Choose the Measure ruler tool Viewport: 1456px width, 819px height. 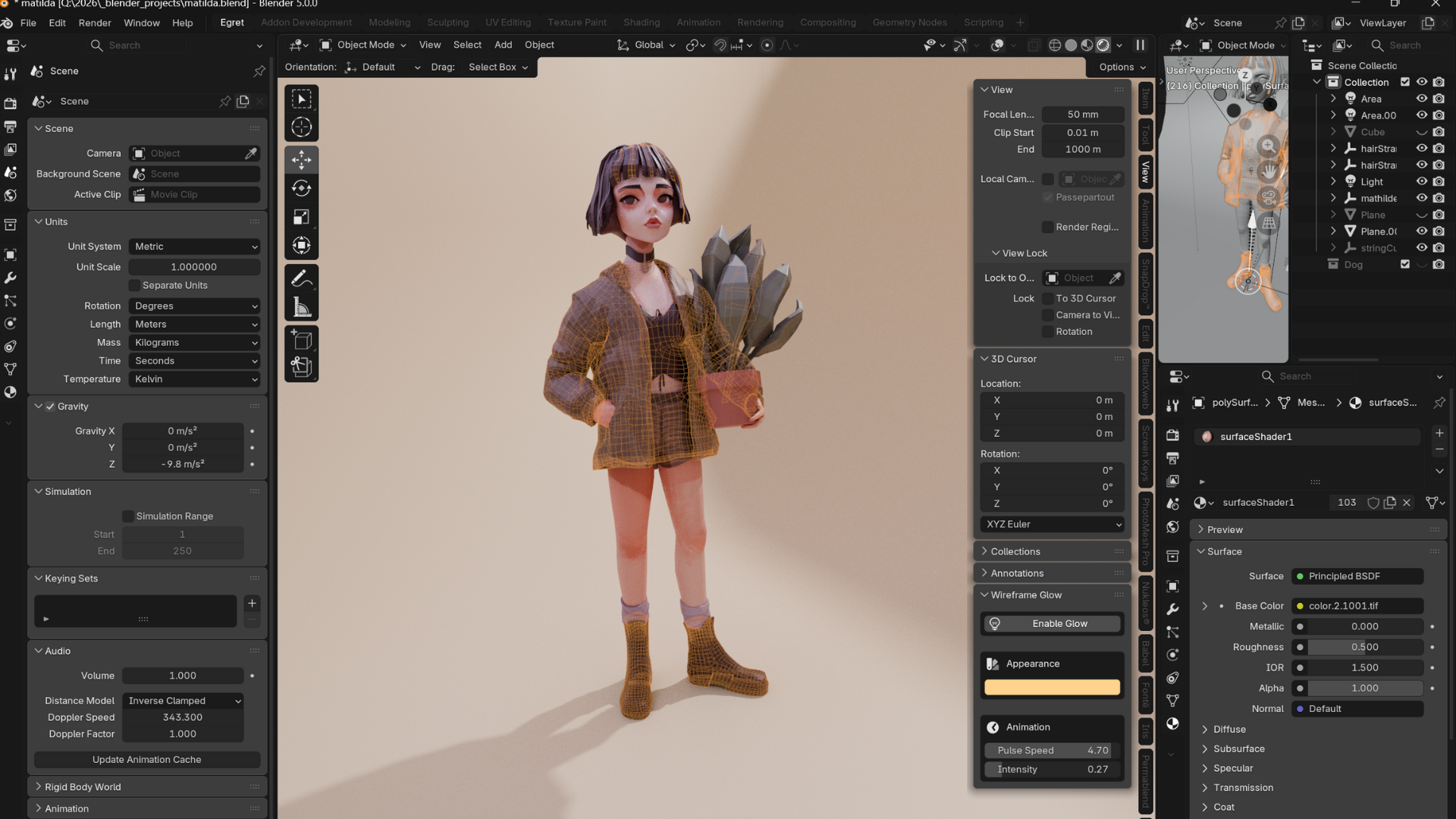point(301,307)
